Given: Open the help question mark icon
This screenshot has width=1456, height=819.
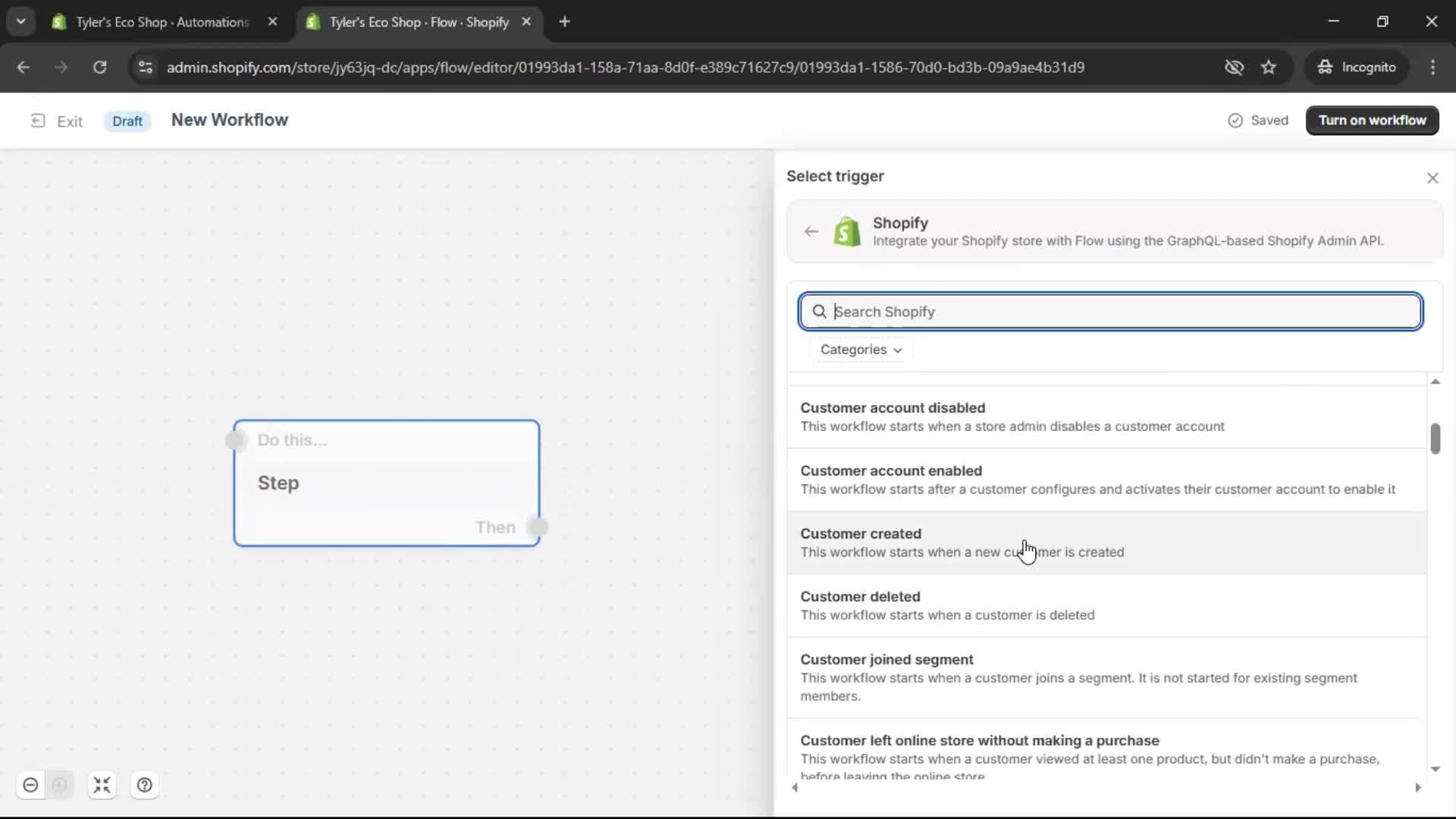Looking at the screenshot, I should [144, 785].
